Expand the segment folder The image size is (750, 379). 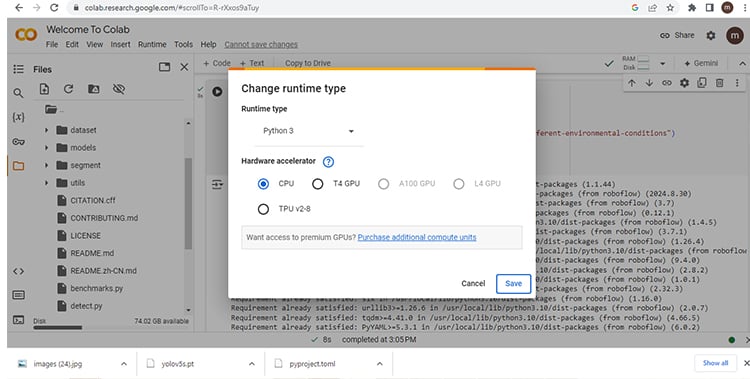click(46, 166)
